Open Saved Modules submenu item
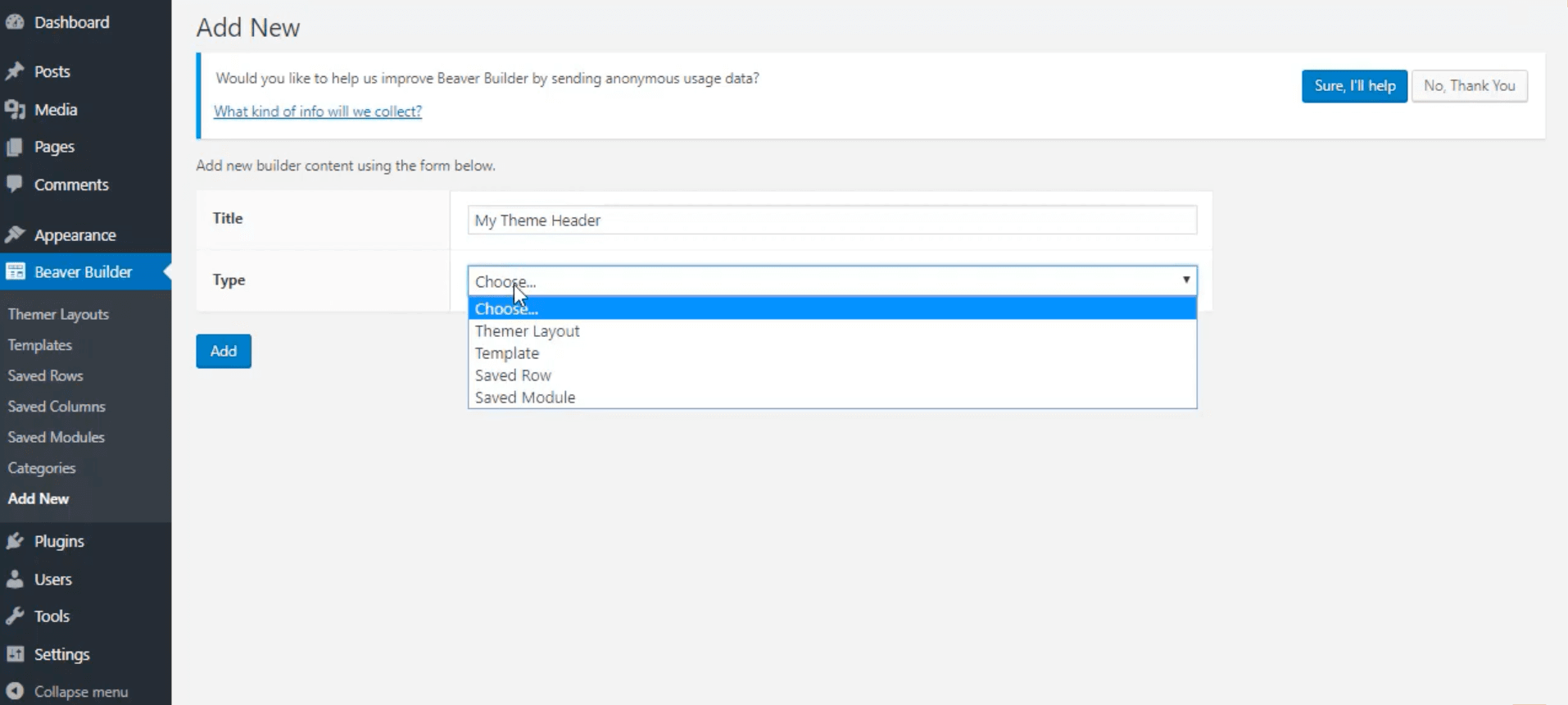This screenshot has height=705, width=1568. (x=57, y=437)
